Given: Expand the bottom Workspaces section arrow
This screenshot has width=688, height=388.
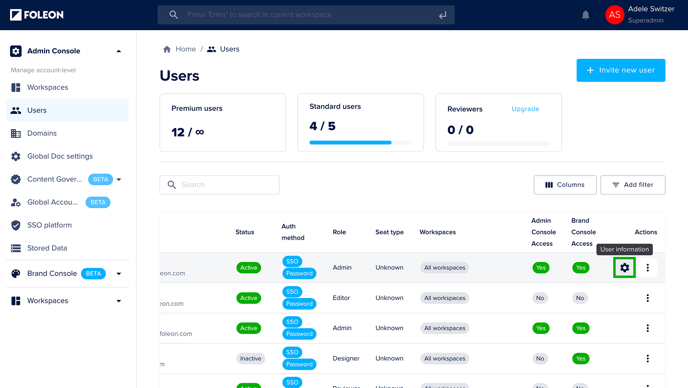Looking at the screenshot, I should (x=118, y=301).
